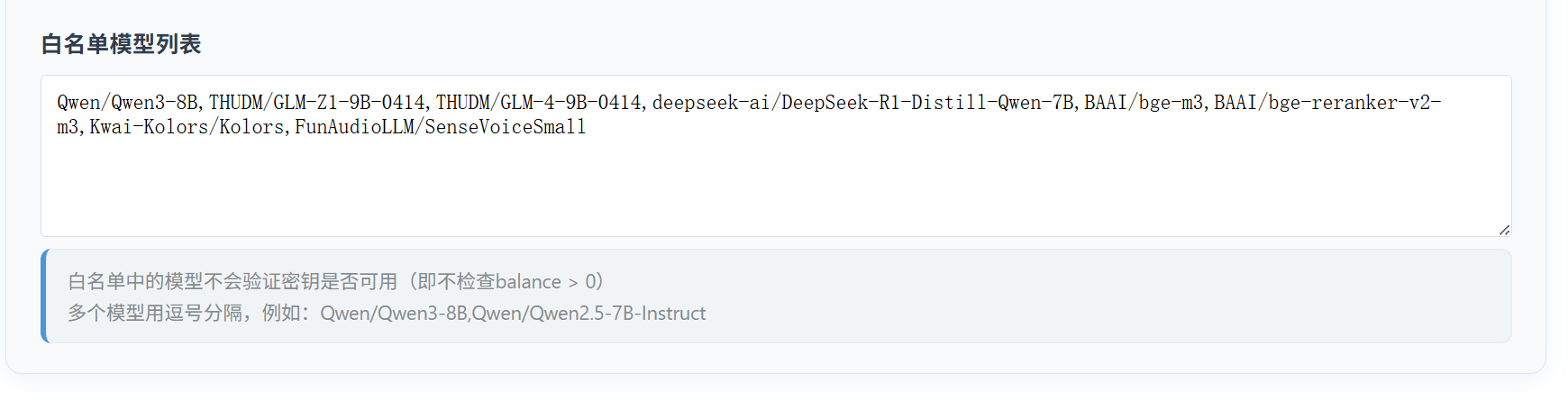Click example Qwen/Qwen3-8B in the hint box
Screen dimensions: 1568x410
[x=394, y=313]
